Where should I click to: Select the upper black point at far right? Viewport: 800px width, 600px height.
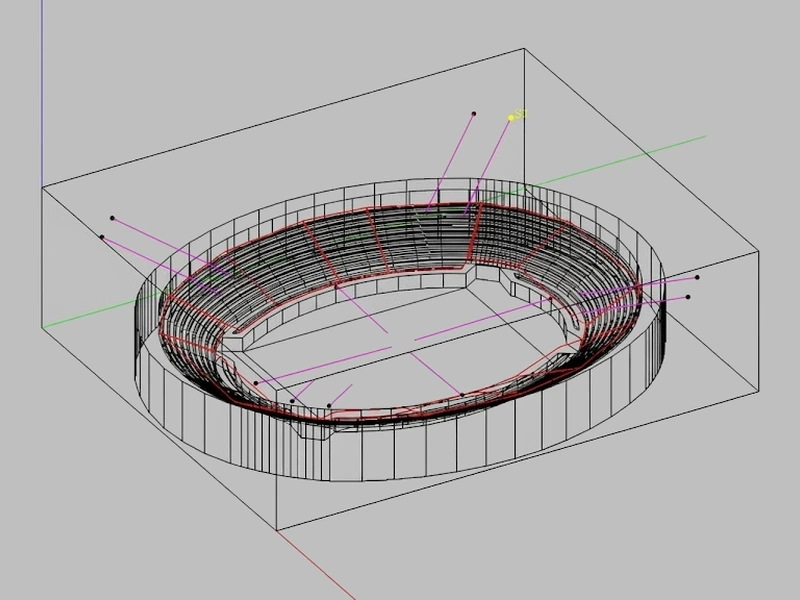coord(697,278)
